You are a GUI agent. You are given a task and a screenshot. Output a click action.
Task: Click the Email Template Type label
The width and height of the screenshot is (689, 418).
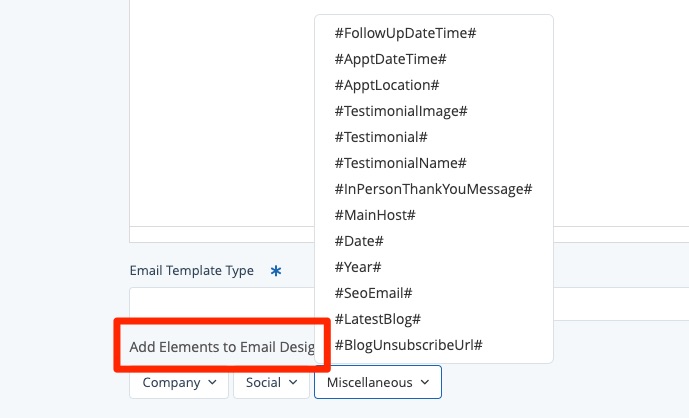pyautogui.click(x=192, y=271)
